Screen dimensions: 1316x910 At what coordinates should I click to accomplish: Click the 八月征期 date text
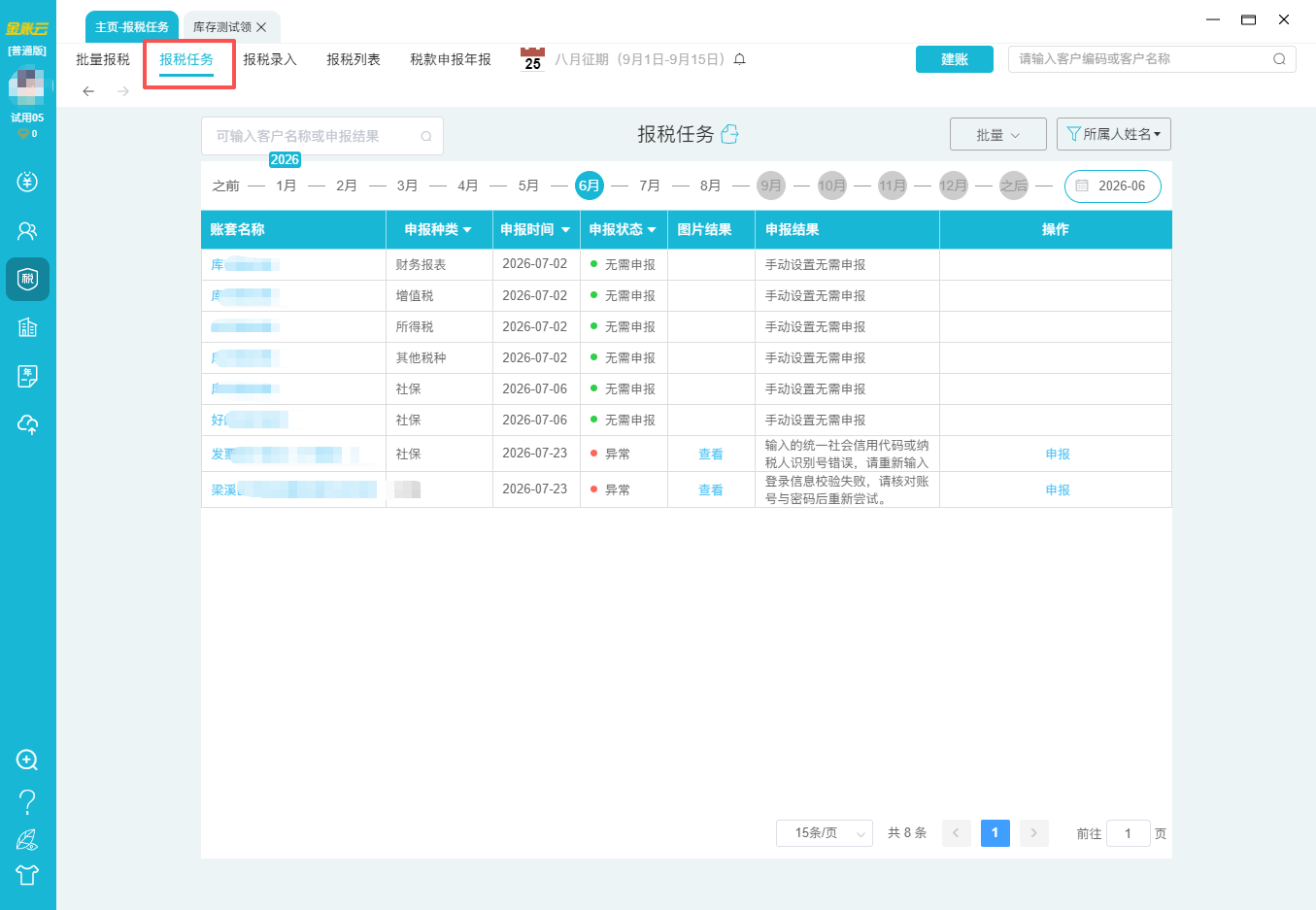tap(640, 59)
